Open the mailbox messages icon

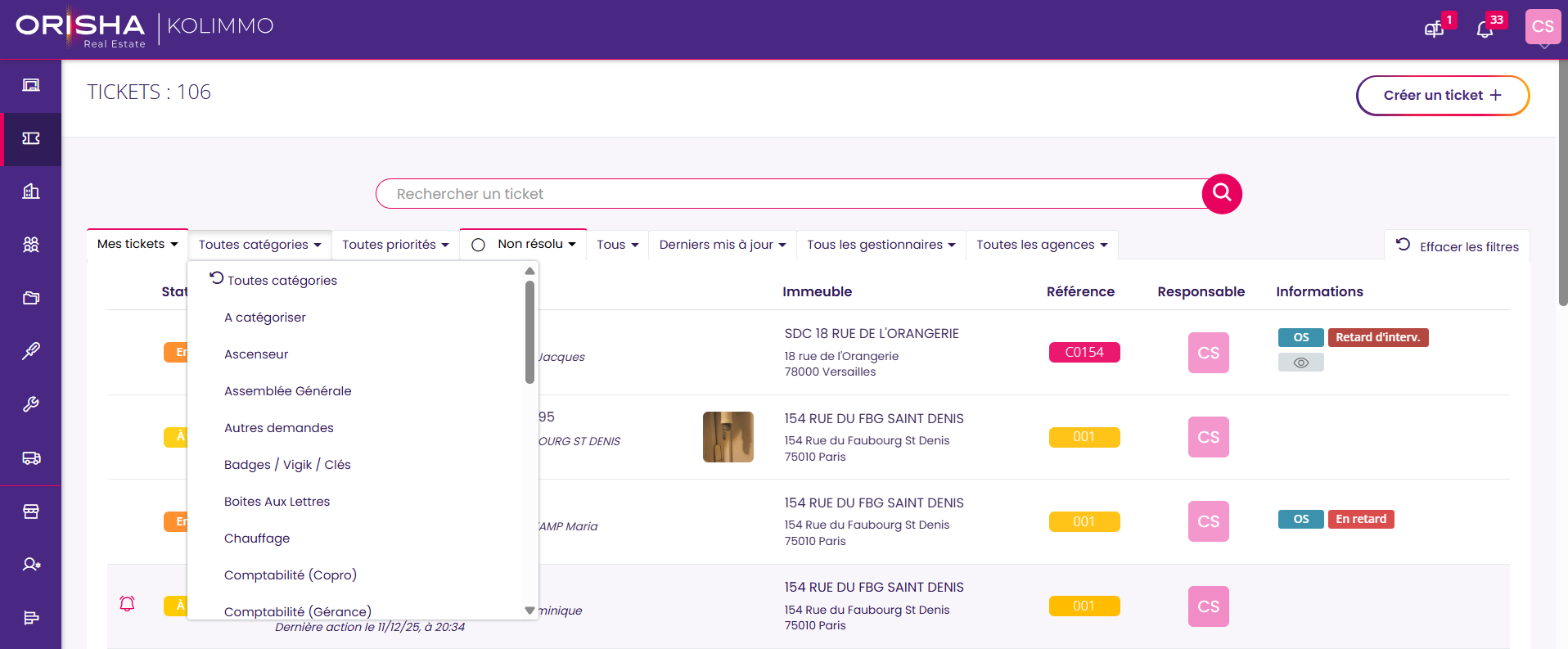tap(1434, 29)
